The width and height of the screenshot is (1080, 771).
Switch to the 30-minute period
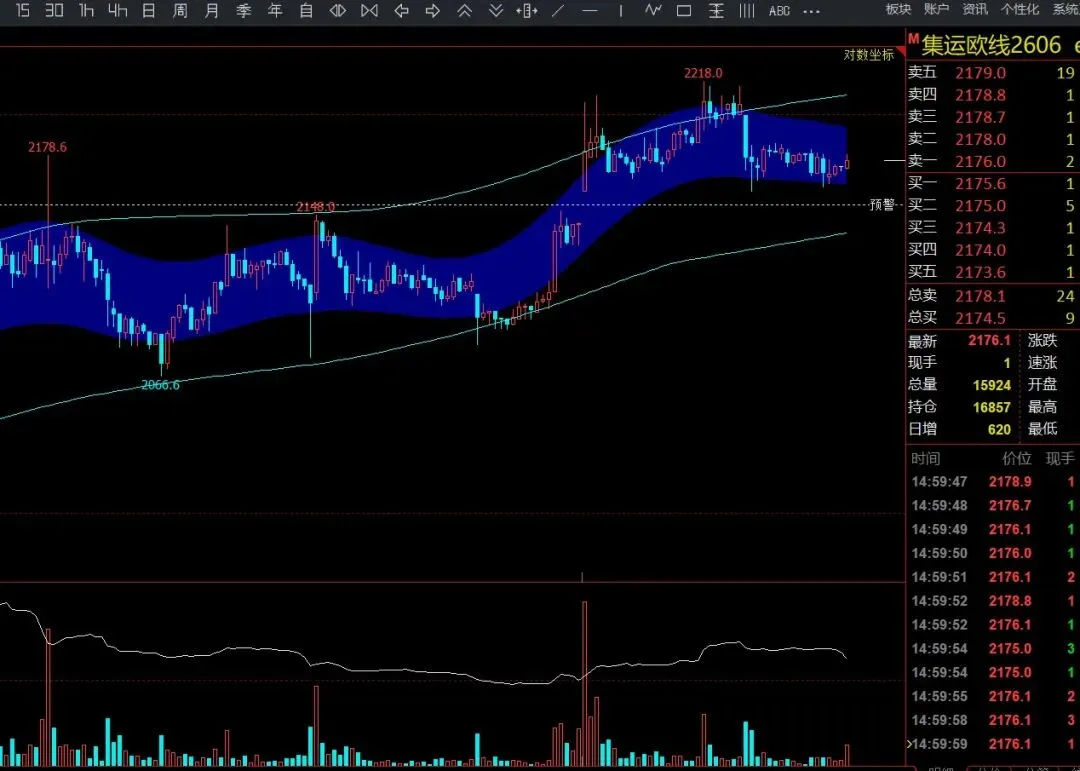pos(54,11)
